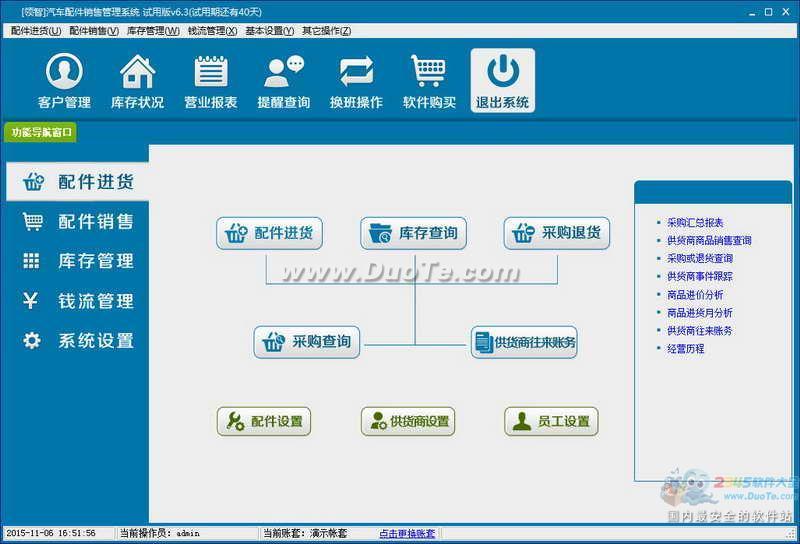Switch to 功能导航窗口 tab
The image size is (800, 544).
(x=42, y=132)
